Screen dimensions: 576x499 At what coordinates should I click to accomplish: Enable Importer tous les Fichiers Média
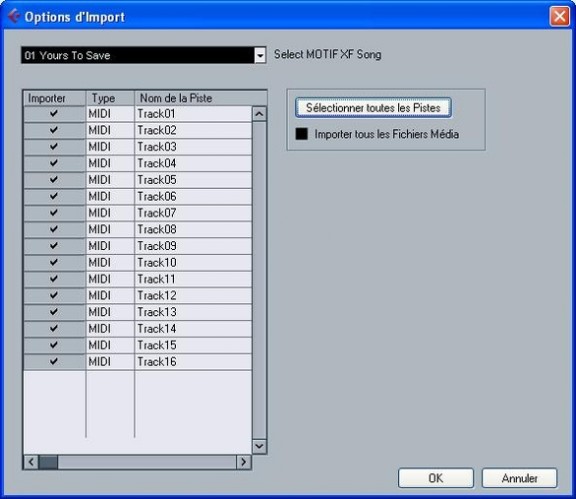pos(302,134)
